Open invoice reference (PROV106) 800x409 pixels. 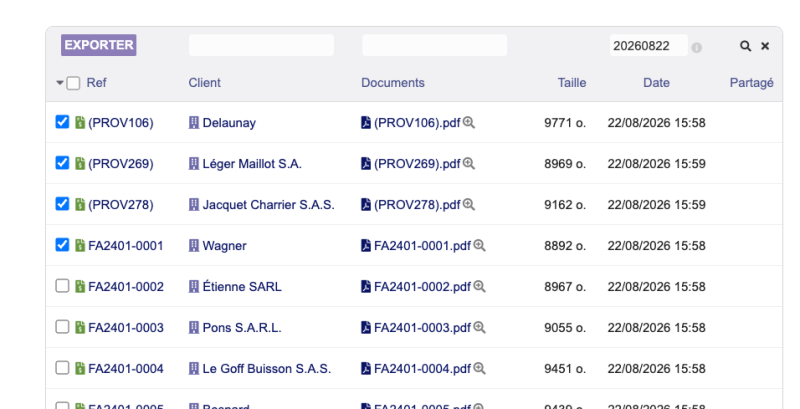(x=121, y=123)
